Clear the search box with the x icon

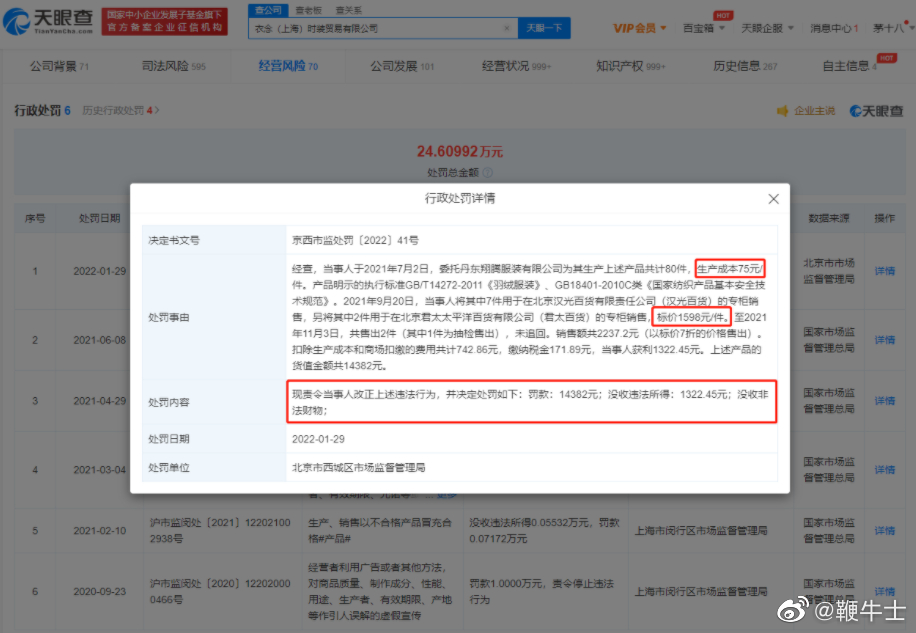[506, 28]
